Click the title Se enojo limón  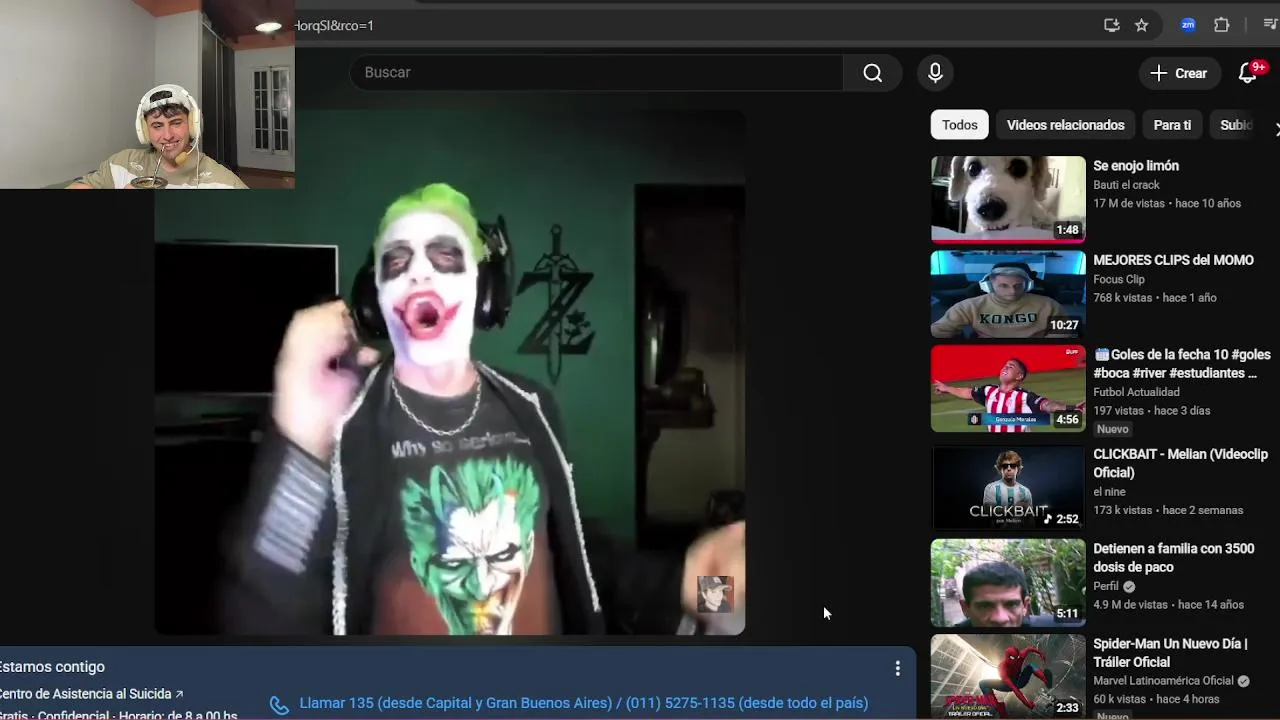[1136, 166]
